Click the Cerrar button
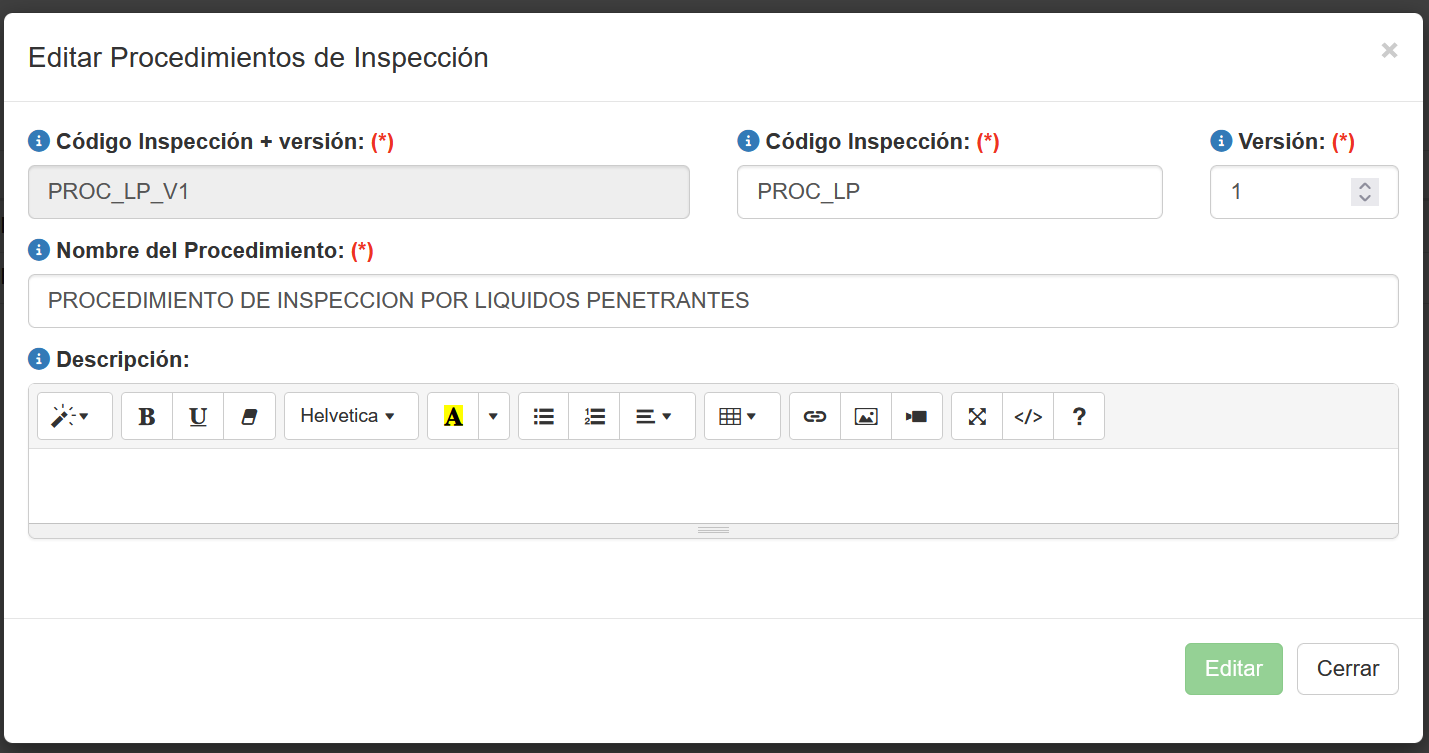Viewport: 1429px width, 753px height. point(1347,669)
